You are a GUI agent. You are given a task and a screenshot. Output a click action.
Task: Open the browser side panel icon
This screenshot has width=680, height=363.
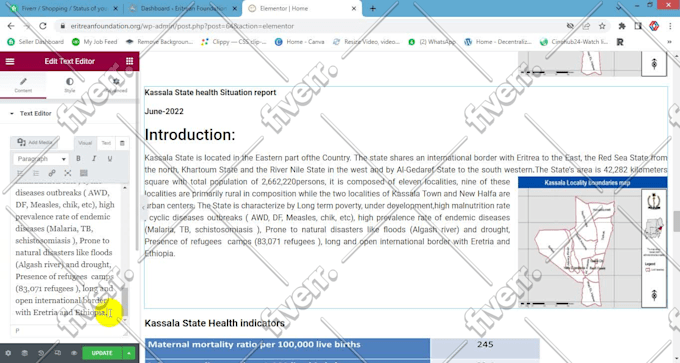638,26
